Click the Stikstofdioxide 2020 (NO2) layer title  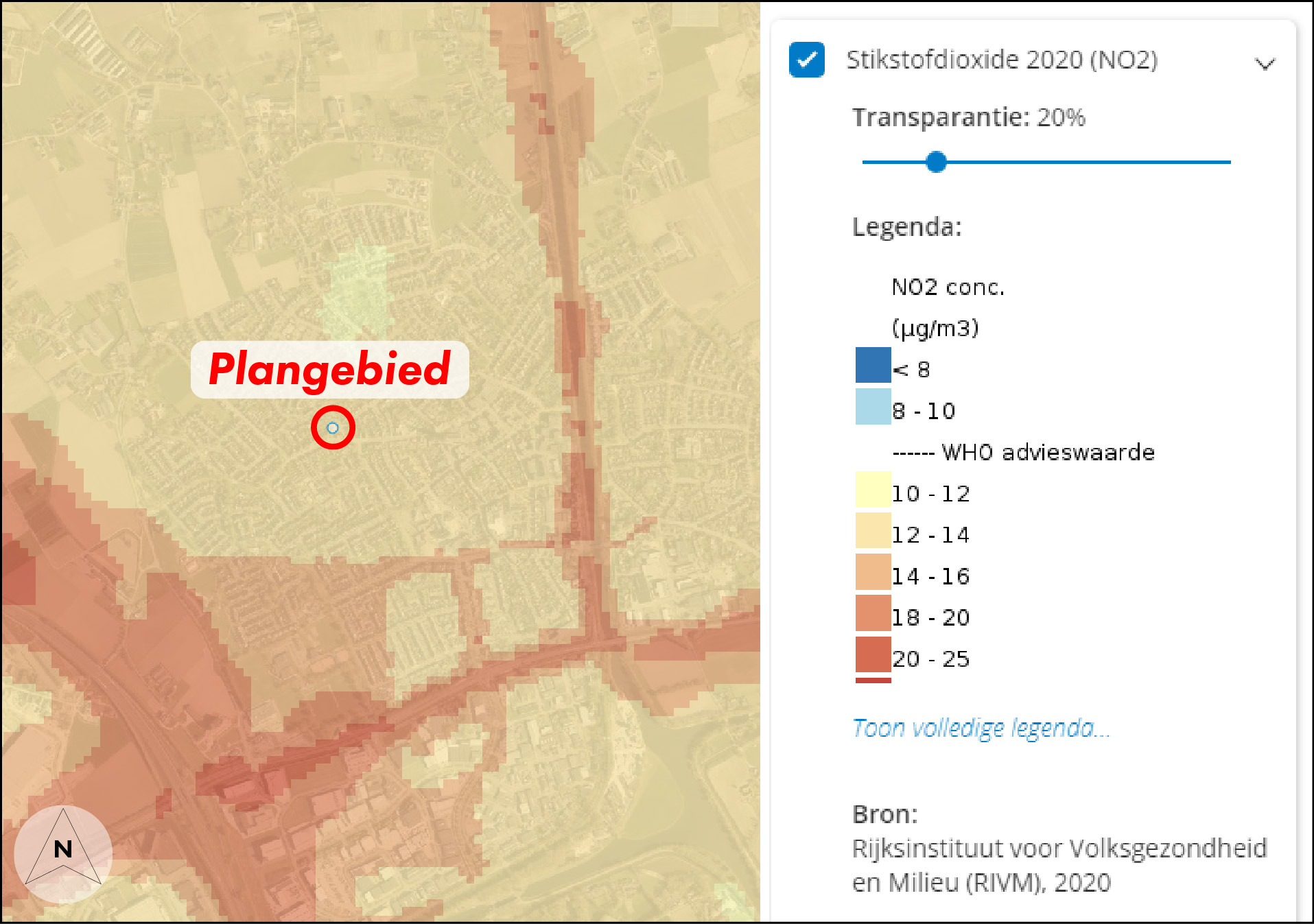(x=1002, y=60)
